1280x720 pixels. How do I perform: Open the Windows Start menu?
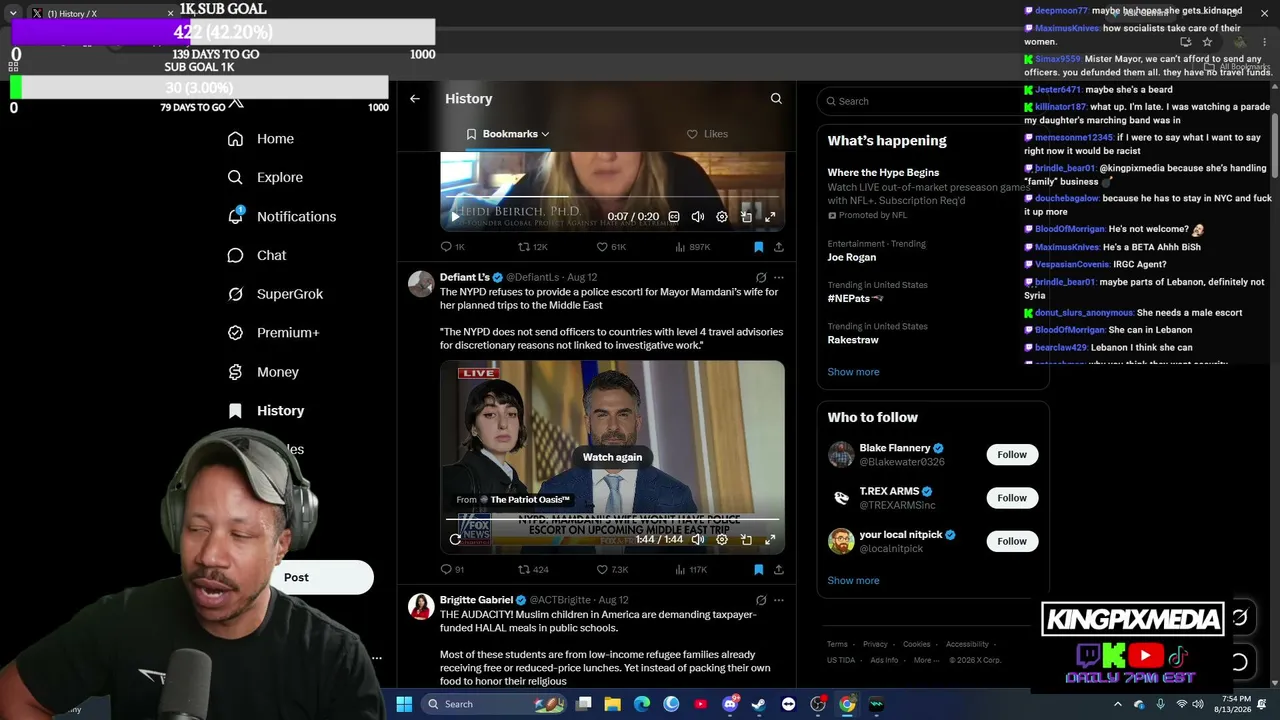[x=404, y=704]
